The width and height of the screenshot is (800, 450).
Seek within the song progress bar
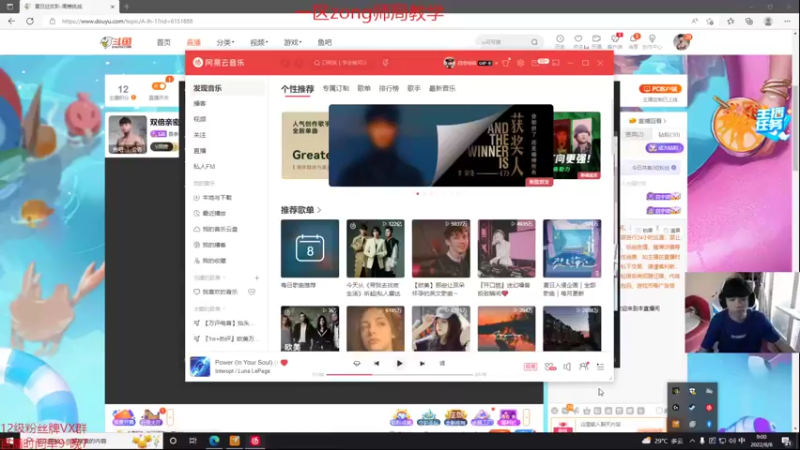click(x=399, y=374)
